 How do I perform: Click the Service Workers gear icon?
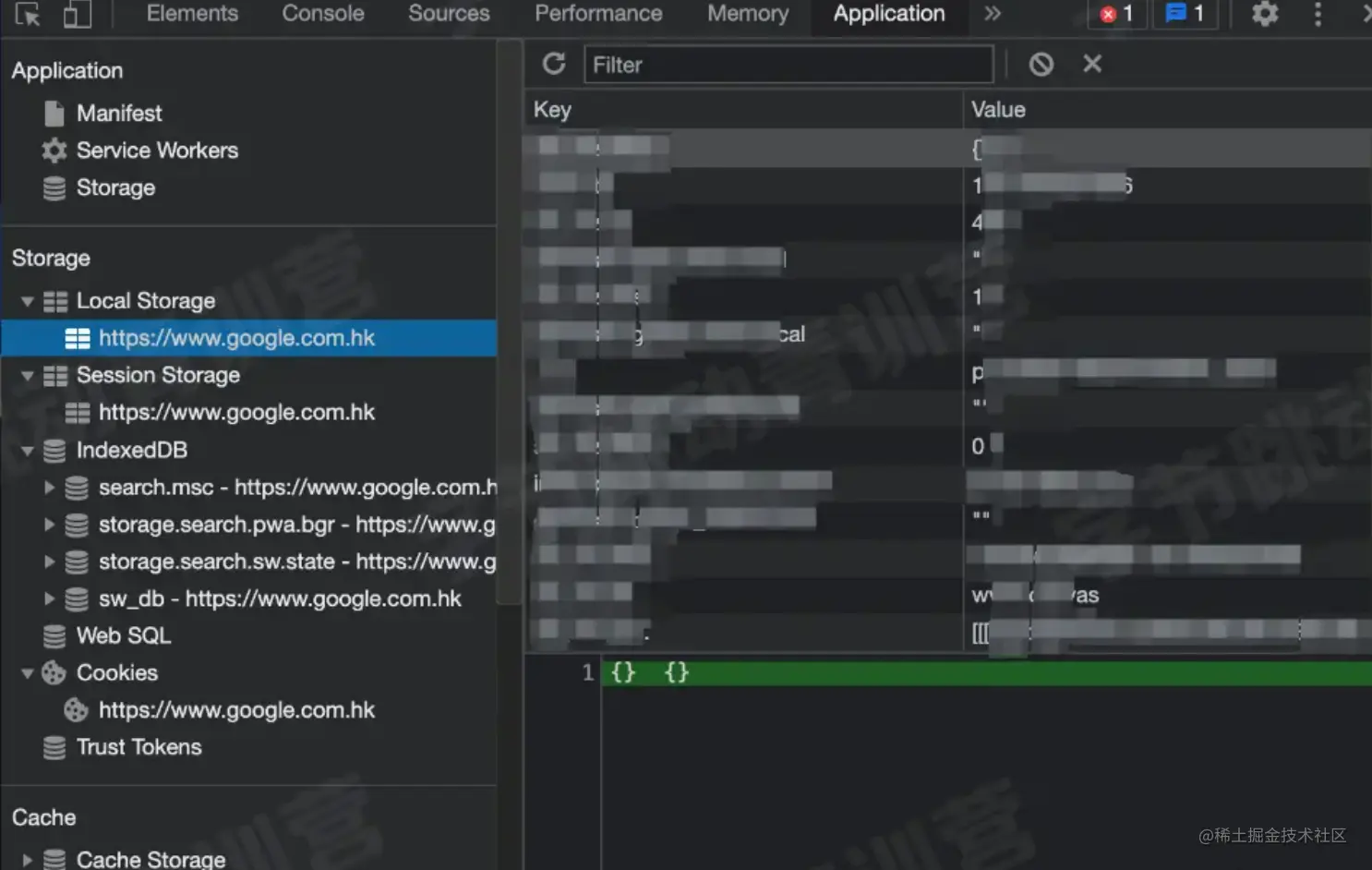[x=54, y=151]
